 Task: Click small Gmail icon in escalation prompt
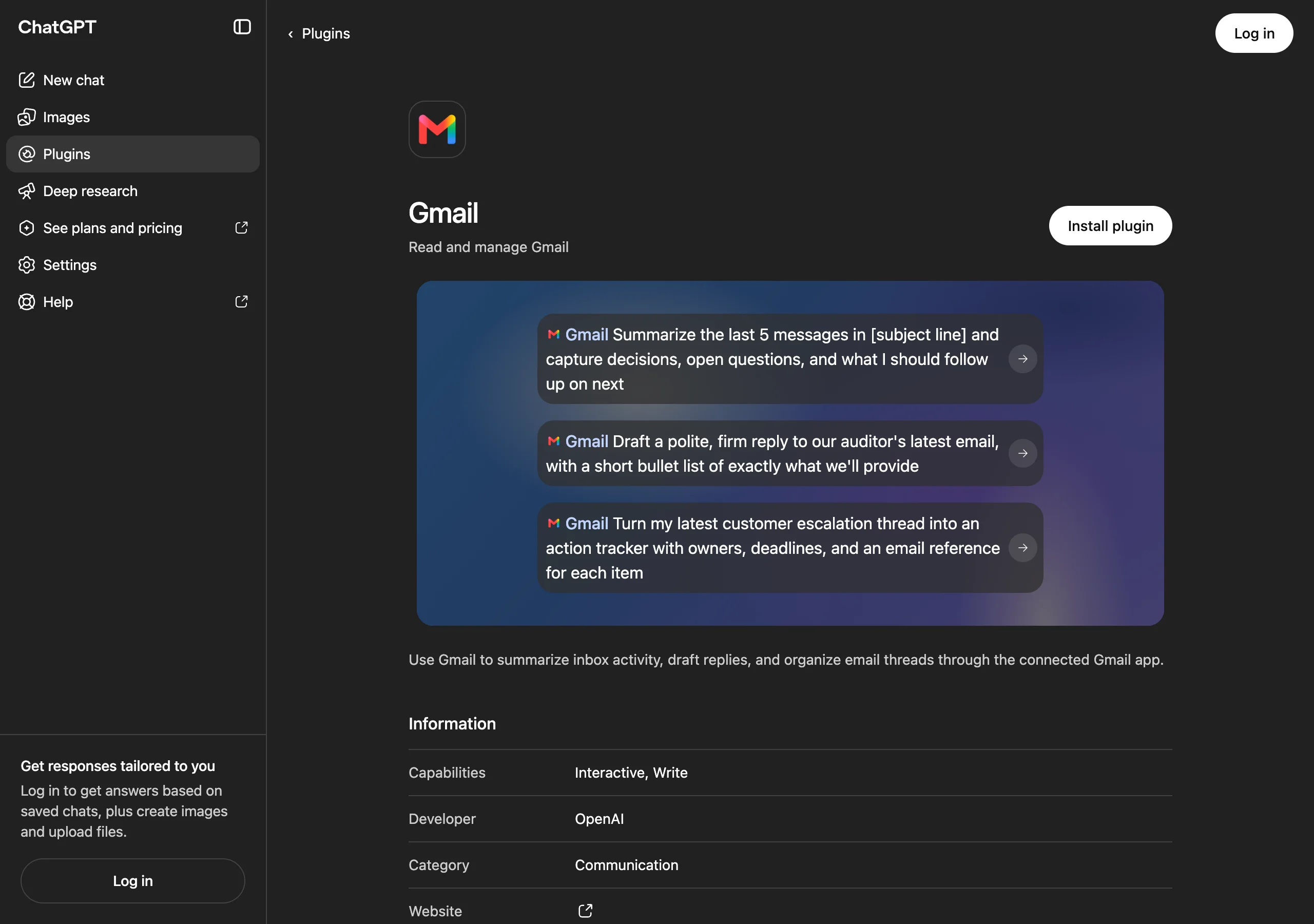(553, 523)
